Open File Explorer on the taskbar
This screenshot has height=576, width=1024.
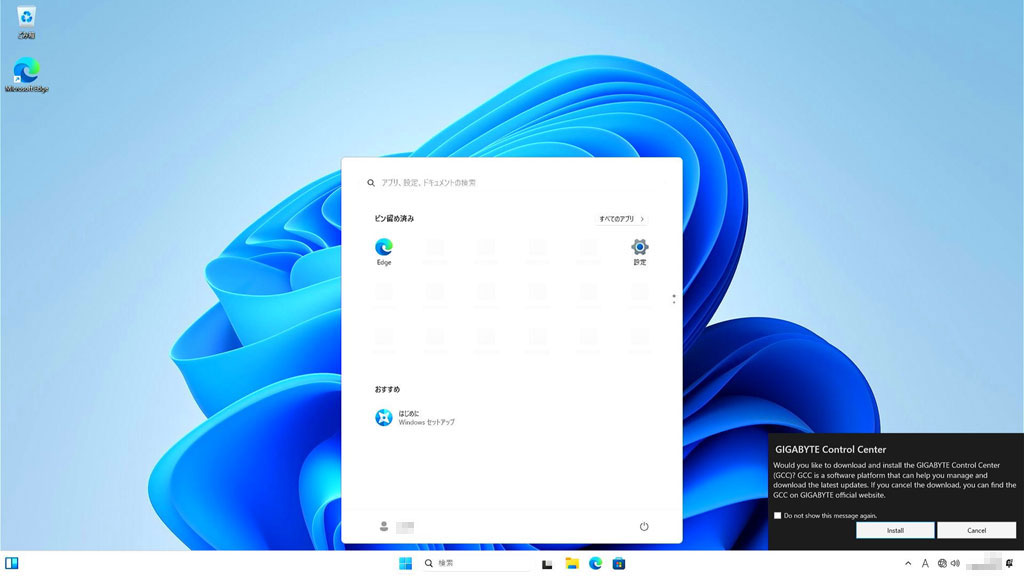[572, 564]
